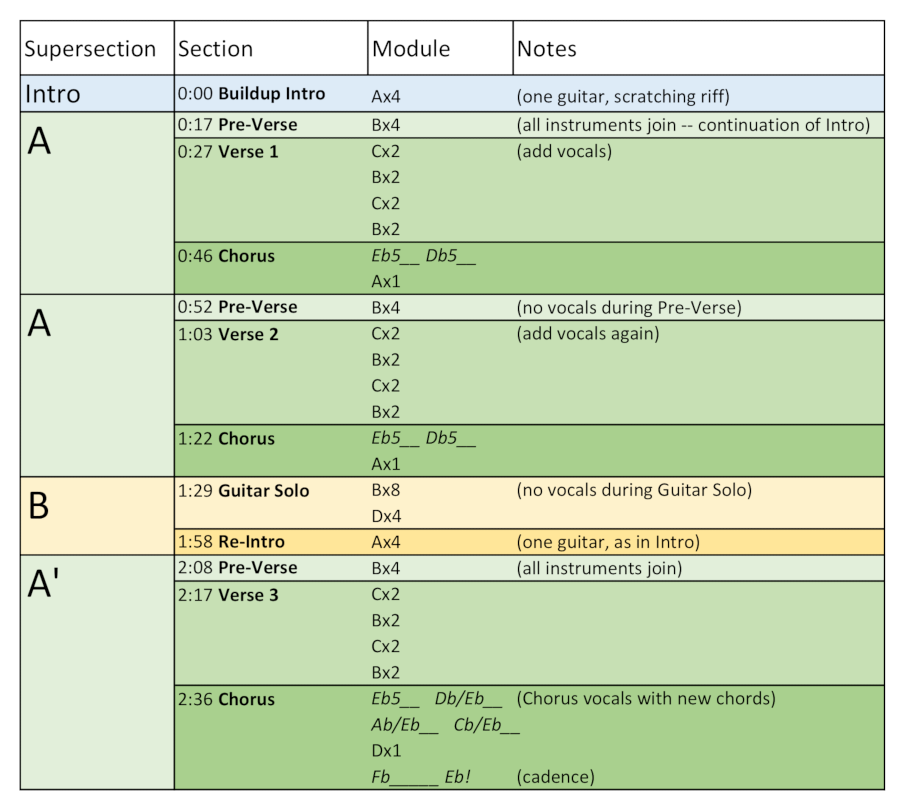Select the Section column header
This screenshot has height=804, width=900.
click(215, 49)
